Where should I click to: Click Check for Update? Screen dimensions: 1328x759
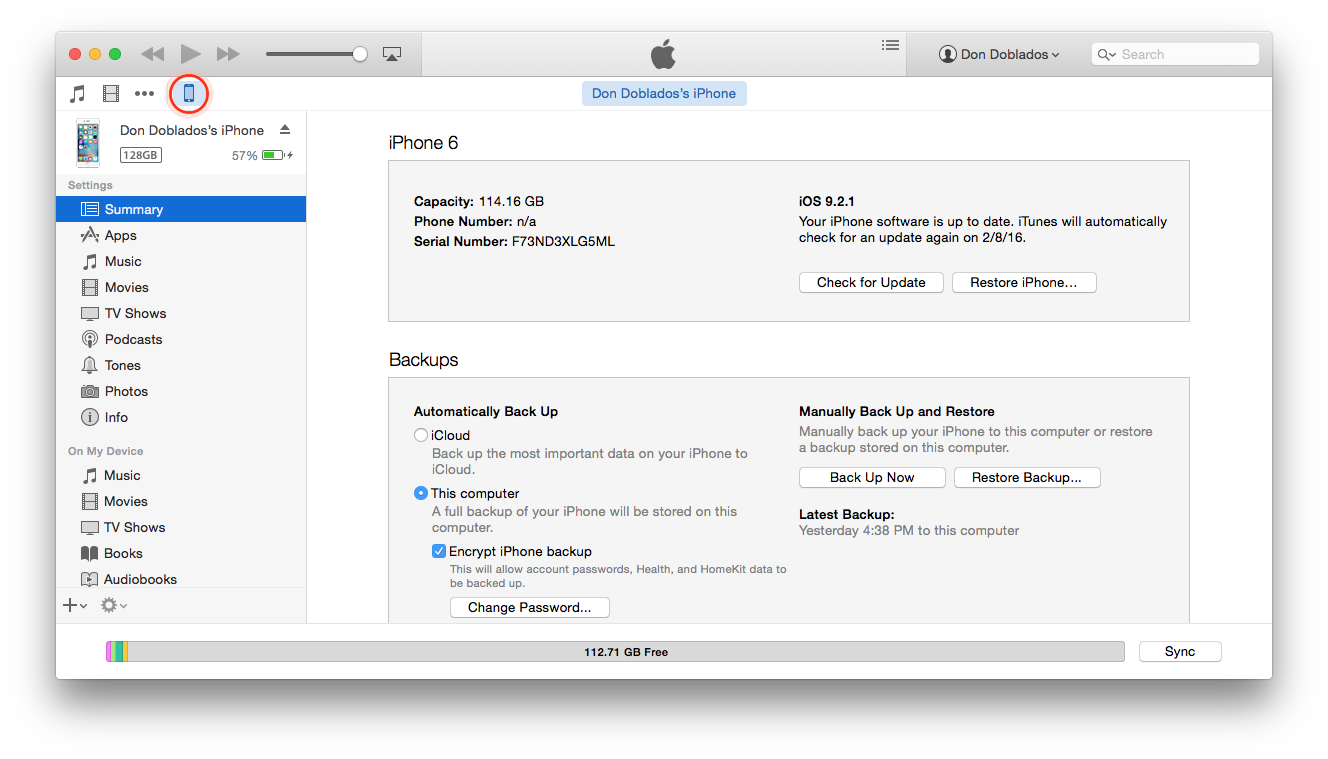pos(871,282)
